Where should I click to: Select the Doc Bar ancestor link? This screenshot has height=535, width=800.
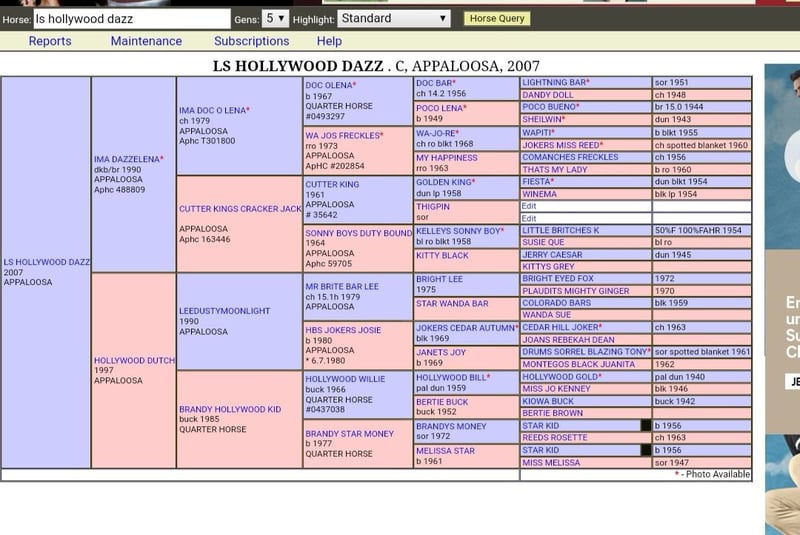(x=435, y=83)
